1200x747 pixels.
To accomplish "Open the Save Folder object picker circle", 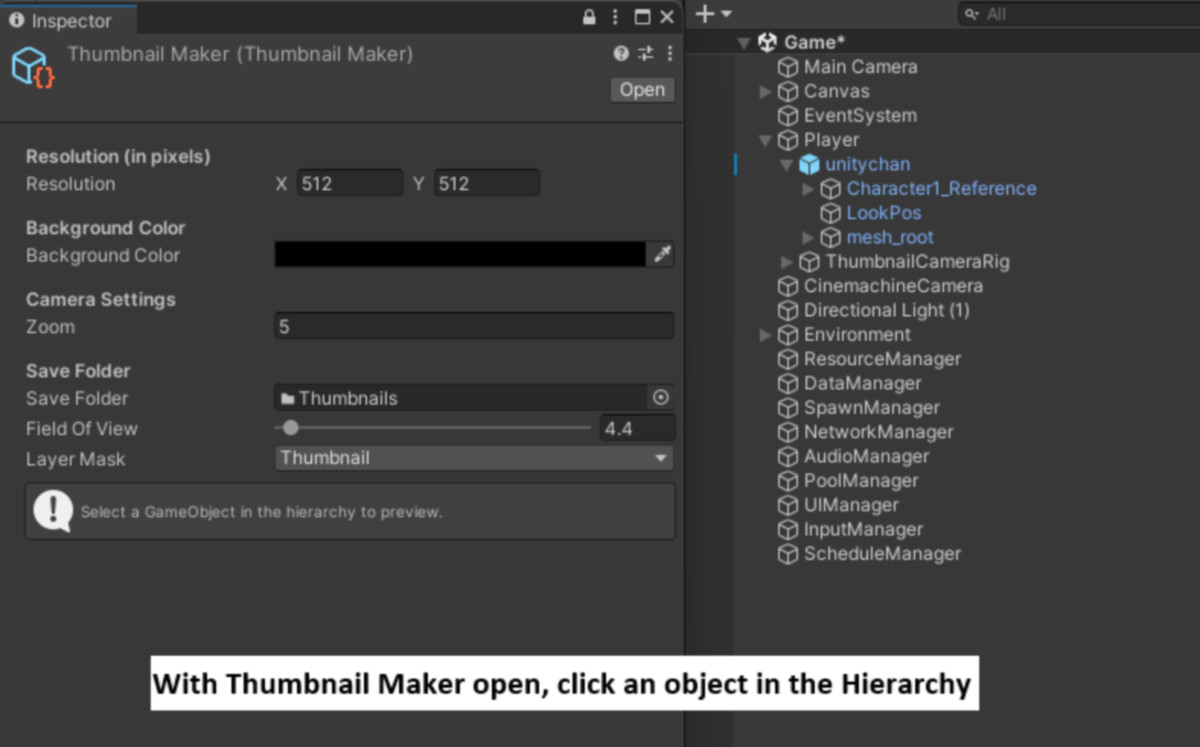I will 661,398.
